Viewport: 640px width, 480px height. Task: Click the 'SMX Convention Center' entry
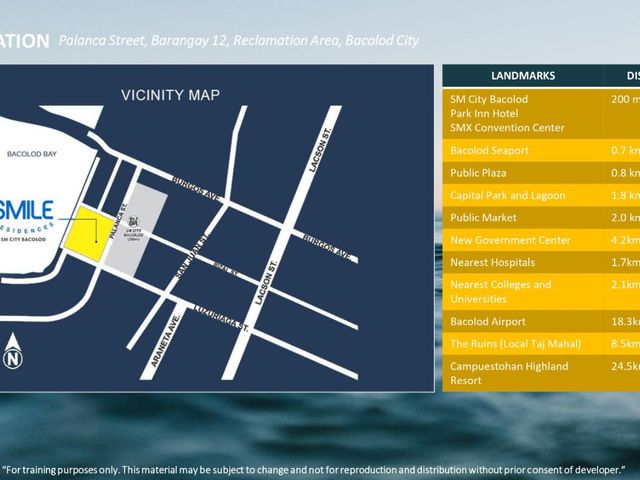507,128
